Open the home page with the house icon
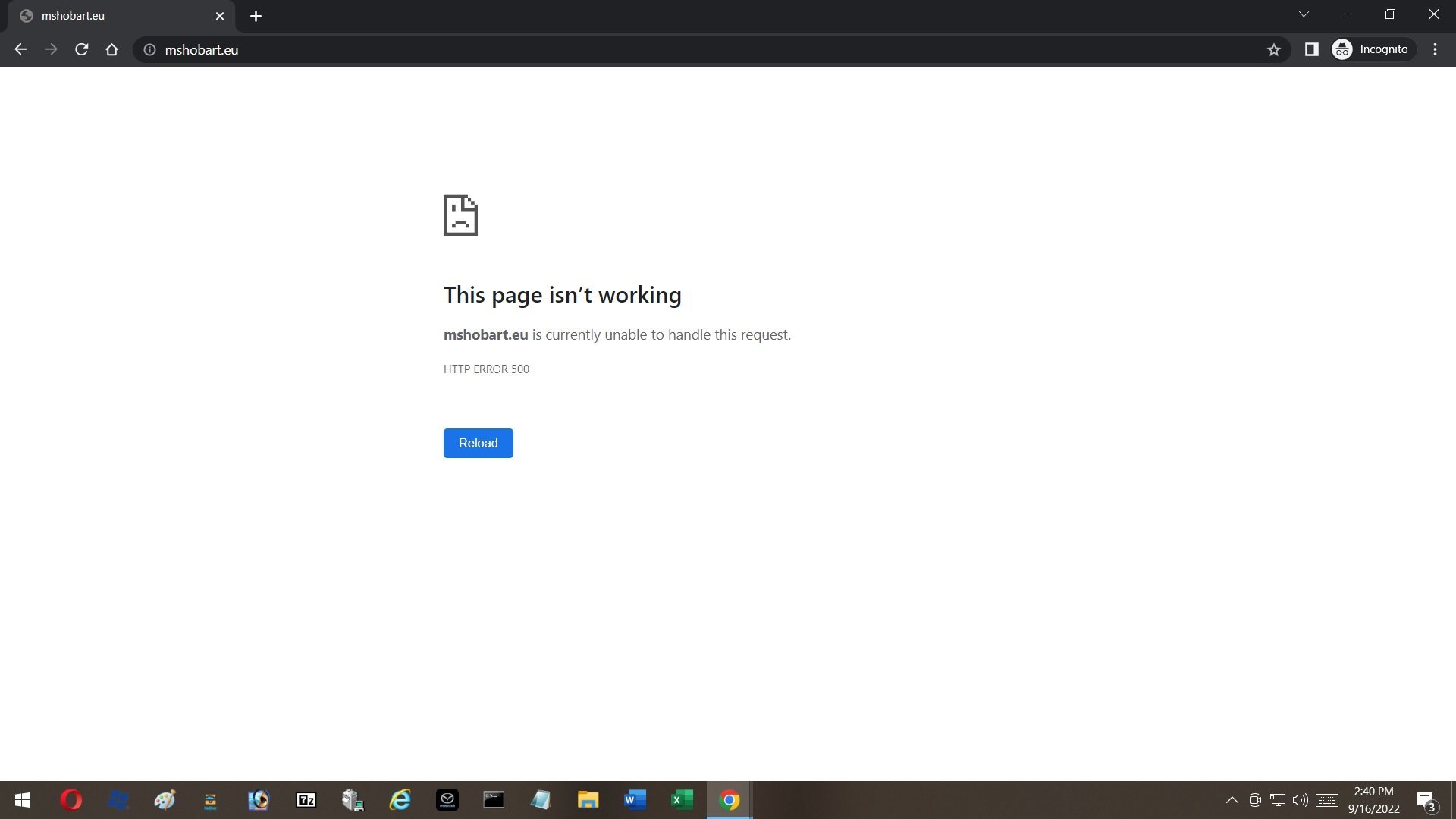 (x=111, y=49)
